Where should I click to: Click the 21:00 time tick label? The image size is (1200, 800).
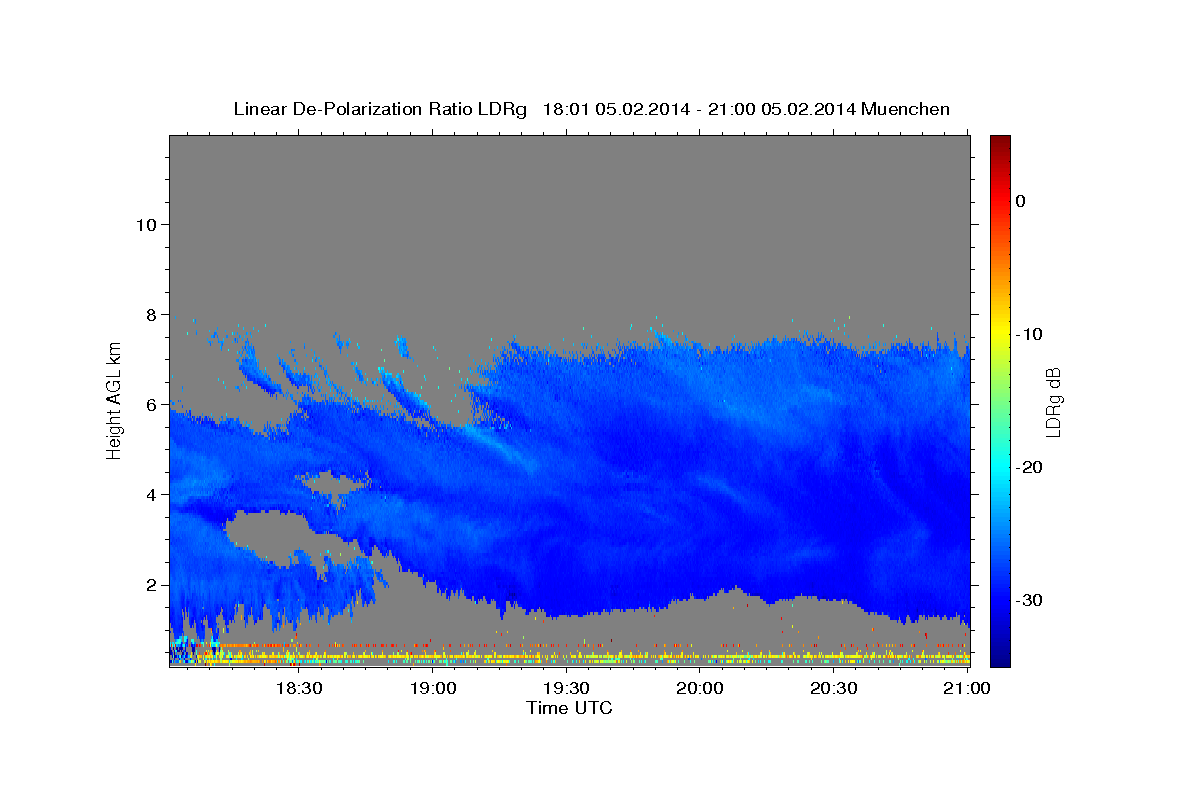pyautogui.click(x=966, y=689)
